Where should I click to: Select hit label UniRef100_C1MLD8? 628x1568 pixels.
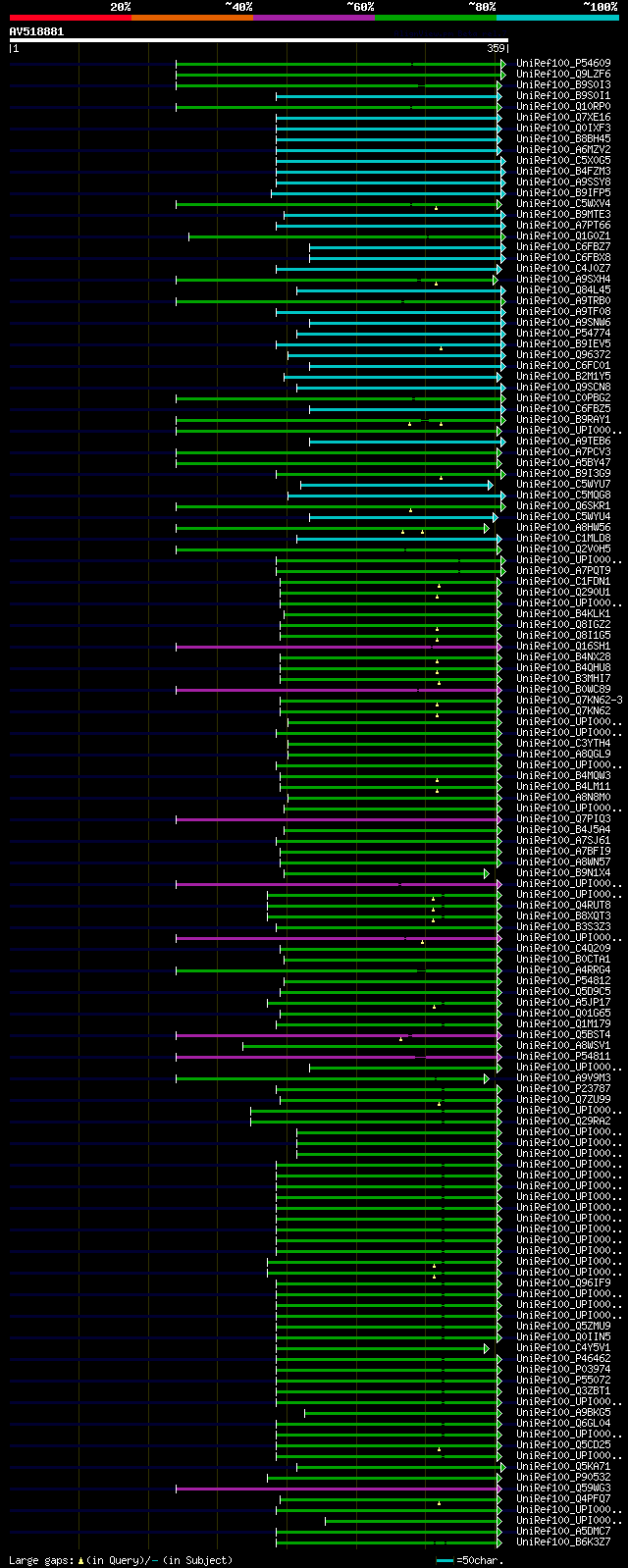(x=563, y=538)
